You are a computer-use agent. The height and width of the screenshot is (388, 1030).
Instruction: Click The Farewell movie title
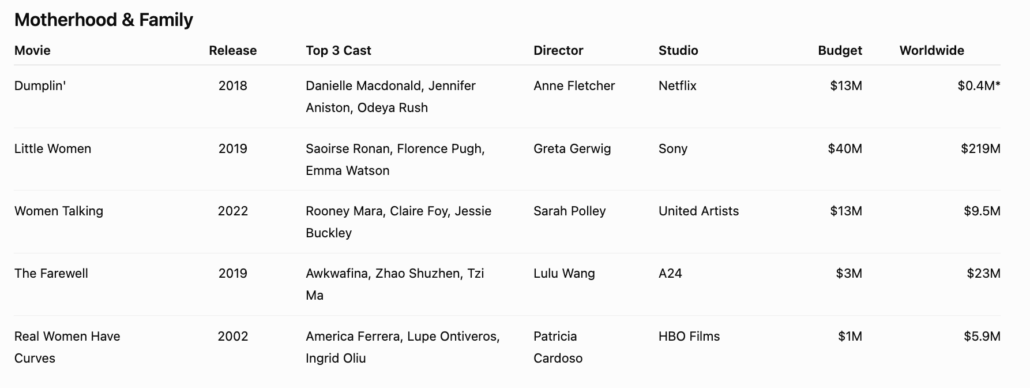pos(51,274)
